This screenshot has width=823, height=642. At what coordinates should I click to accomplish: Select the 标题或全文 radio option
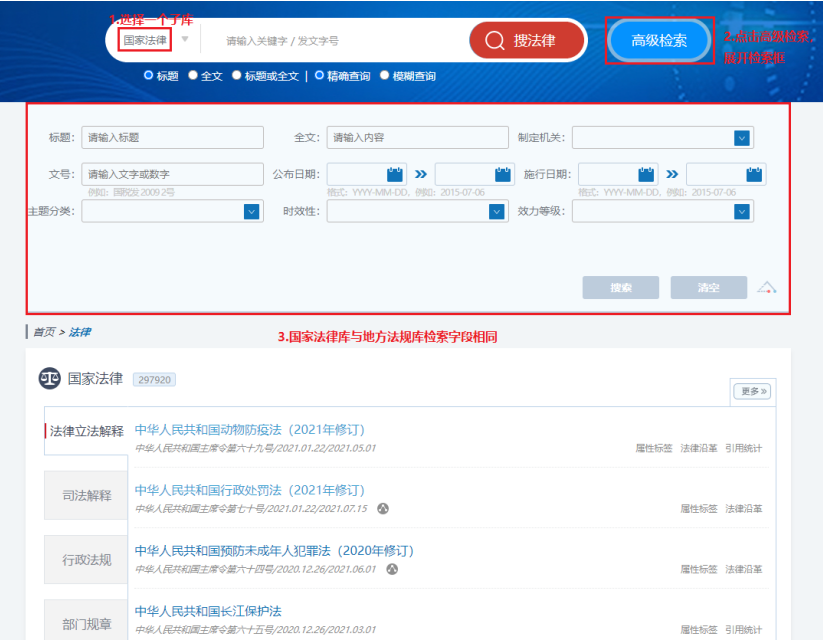click(x=237, y=76)
